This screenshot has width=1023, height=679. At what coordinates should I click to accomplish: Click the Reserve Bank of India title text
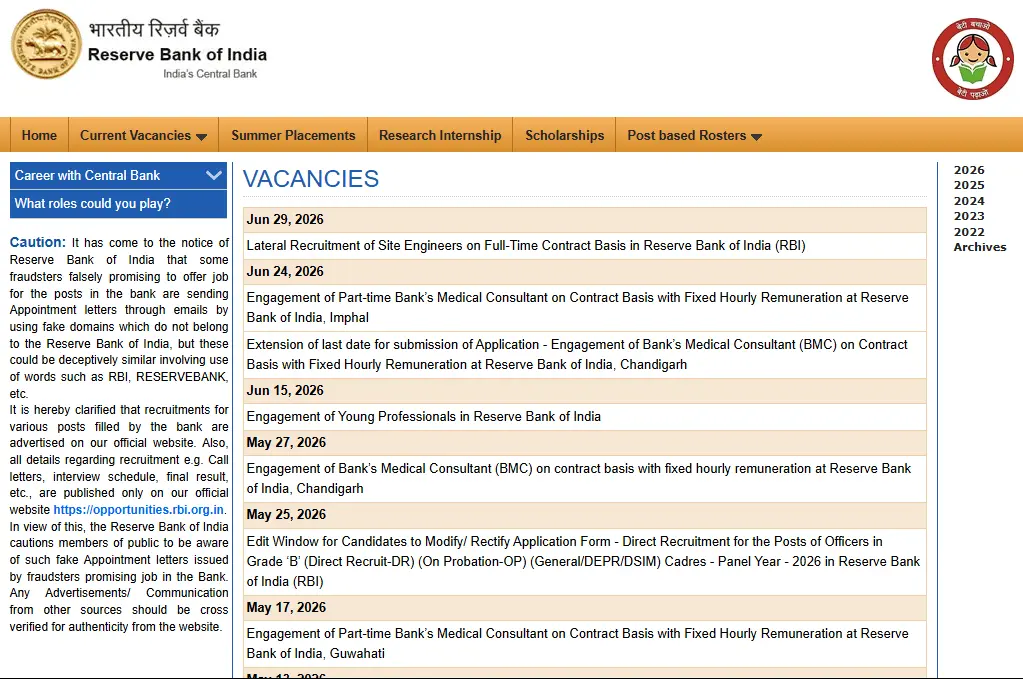click(177, 54)
